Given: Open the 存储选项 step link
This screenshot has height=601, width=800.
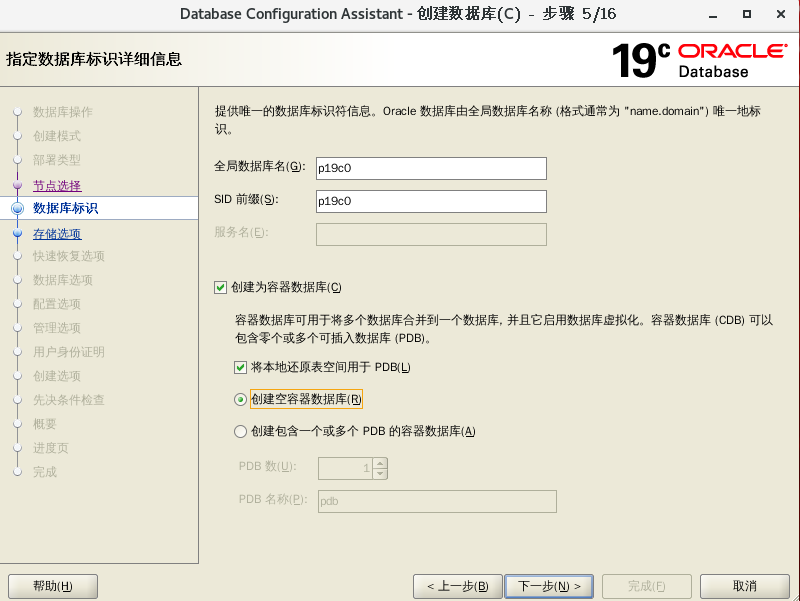Looking at the screenshot, I should pyautogui.click(x=57, y=234).
